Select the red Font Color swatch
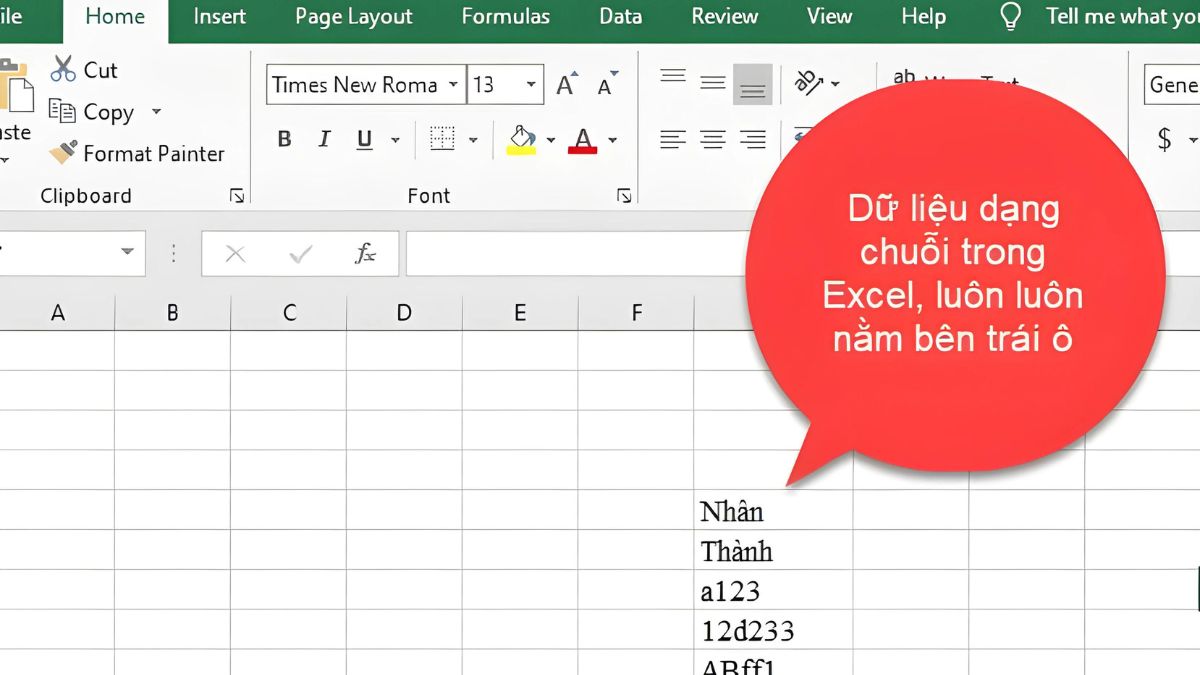Viewport: 1200px width, 675px height. [x=583, y=139]
